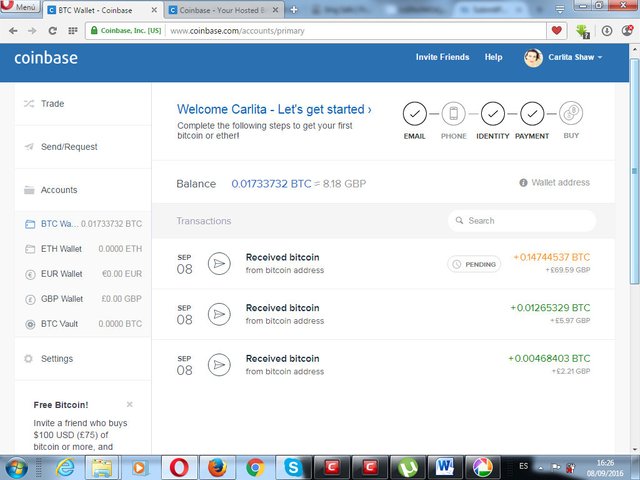Click the +0.01265329 BTC amount
This screenshot has width=640, height=480.
coord(550,308)
